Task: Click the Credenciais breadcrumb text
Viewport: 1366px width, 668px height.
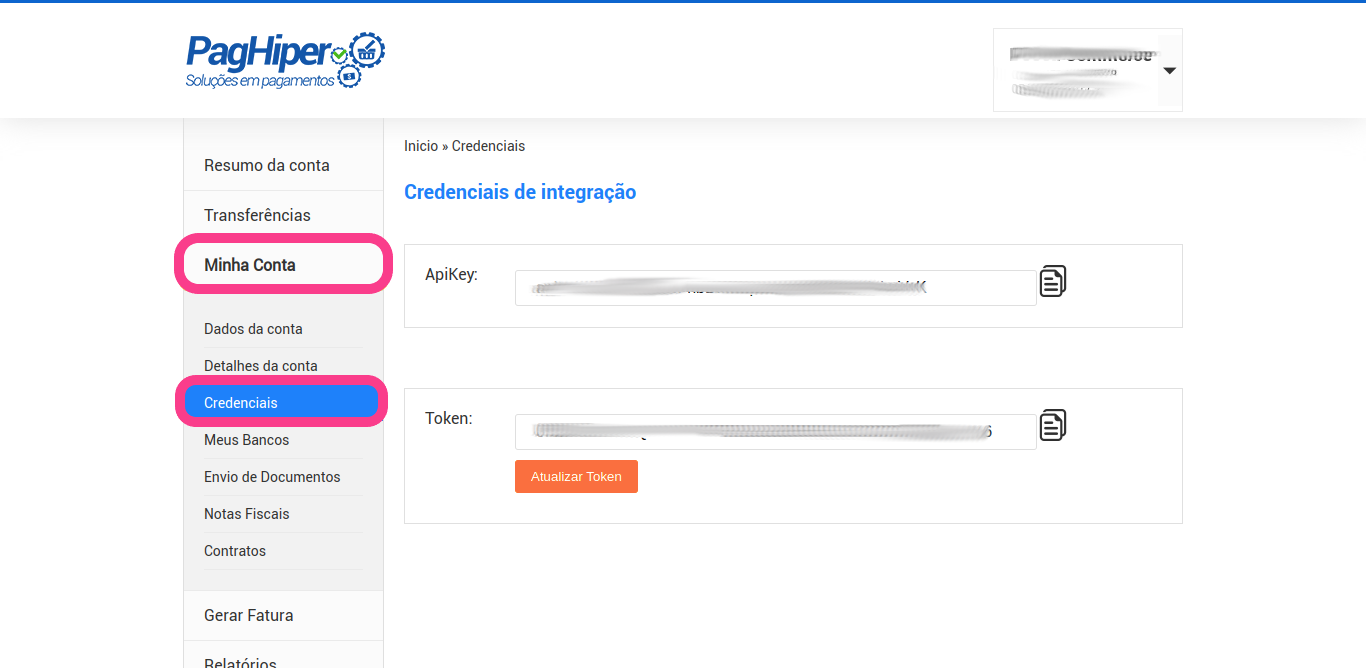Action: point(488,146)
